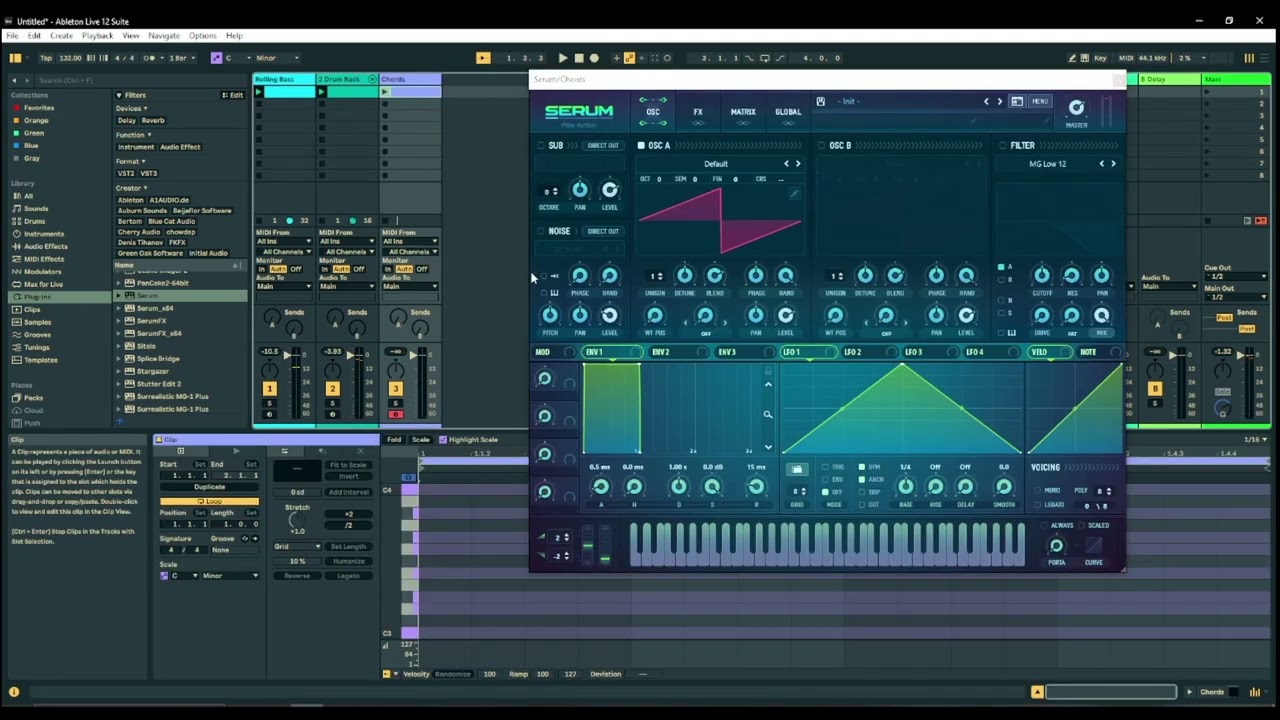The width and height of the screenshot is (1280, 720).
Task: Switch to Serum's GLOBAL tab
Action: click(788, 112)
